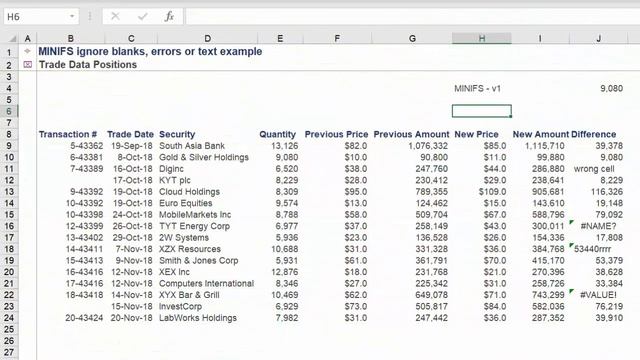Click the Enter checkmark formula bar icon
Screen dimensions: 640x360
tap(142, 16)
